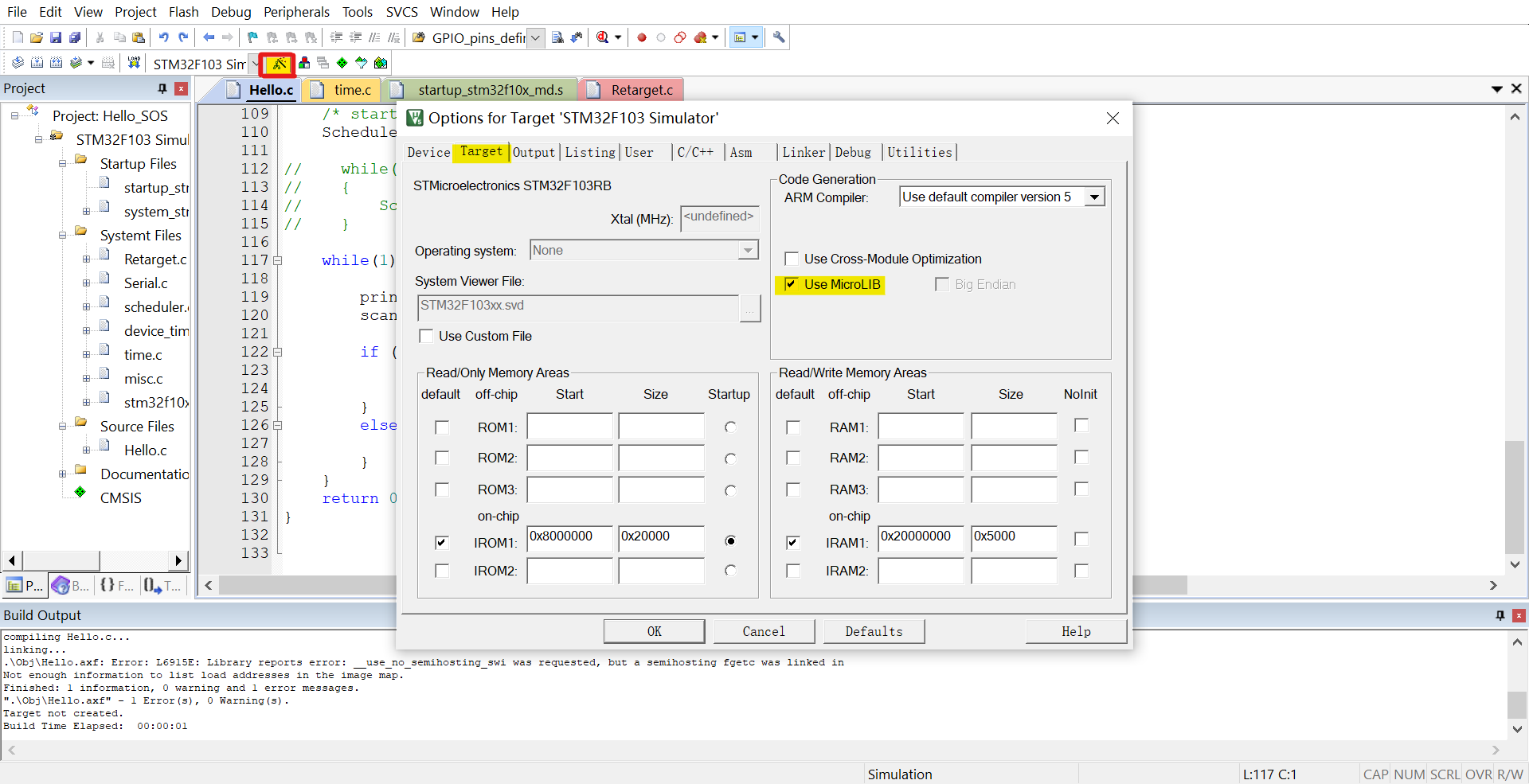Expand the Documentation group in project tree
The height and width of the screenshot is (784, 1529).
(x=62, y=474)
